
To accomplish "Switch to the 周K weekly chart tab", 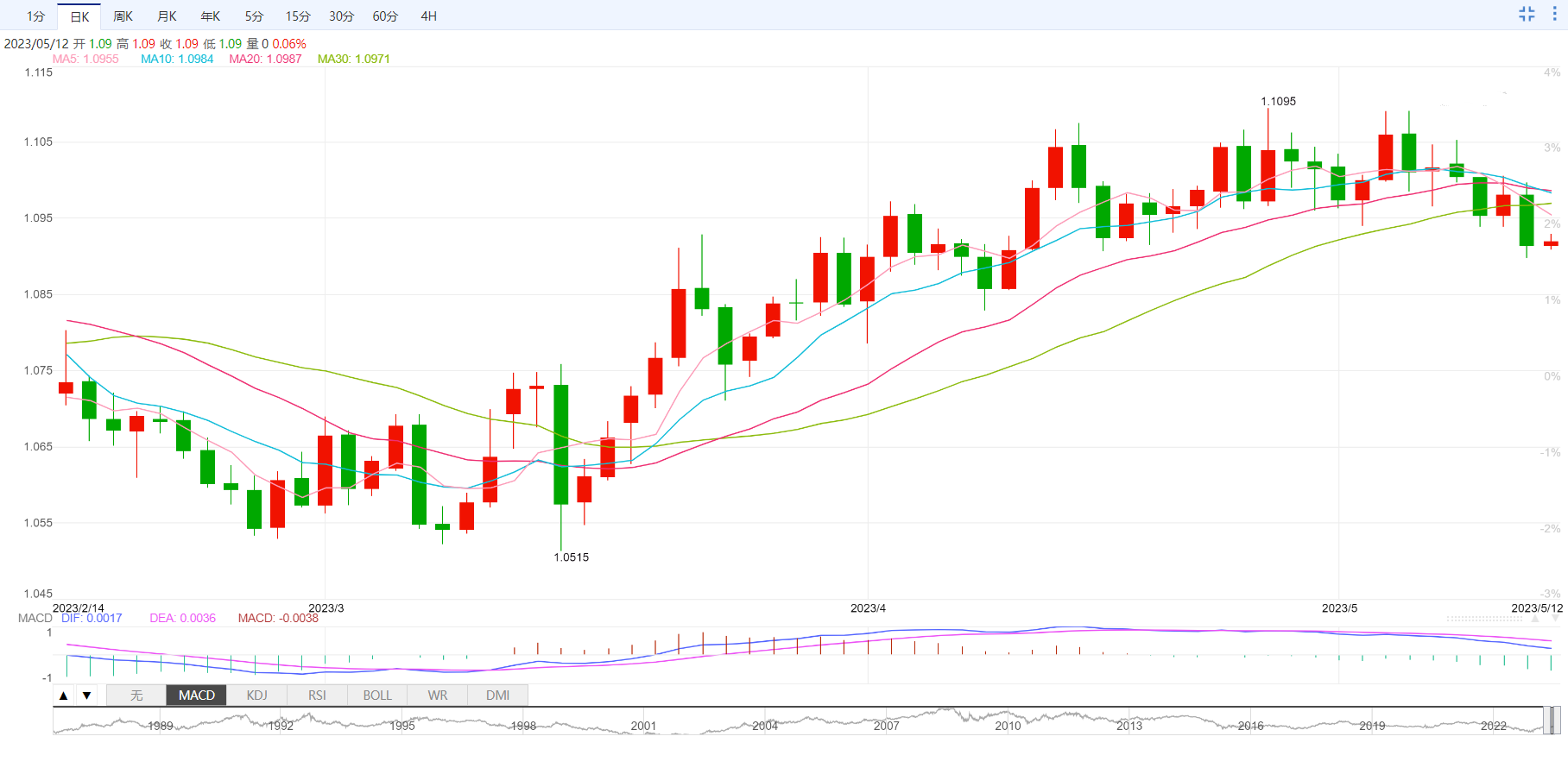I will (x=123, y=16).
